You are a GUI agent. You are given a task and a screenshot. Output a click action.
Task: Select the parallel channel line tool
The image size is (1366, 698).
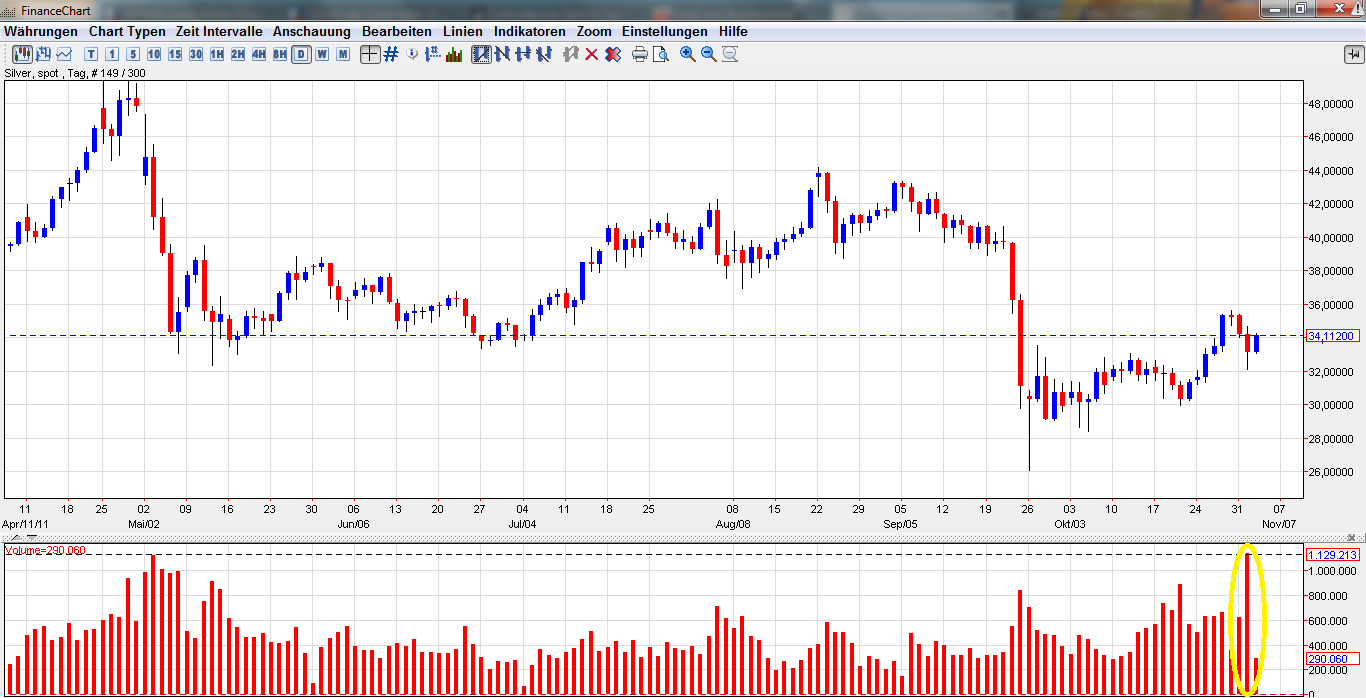tap(544, 54)
